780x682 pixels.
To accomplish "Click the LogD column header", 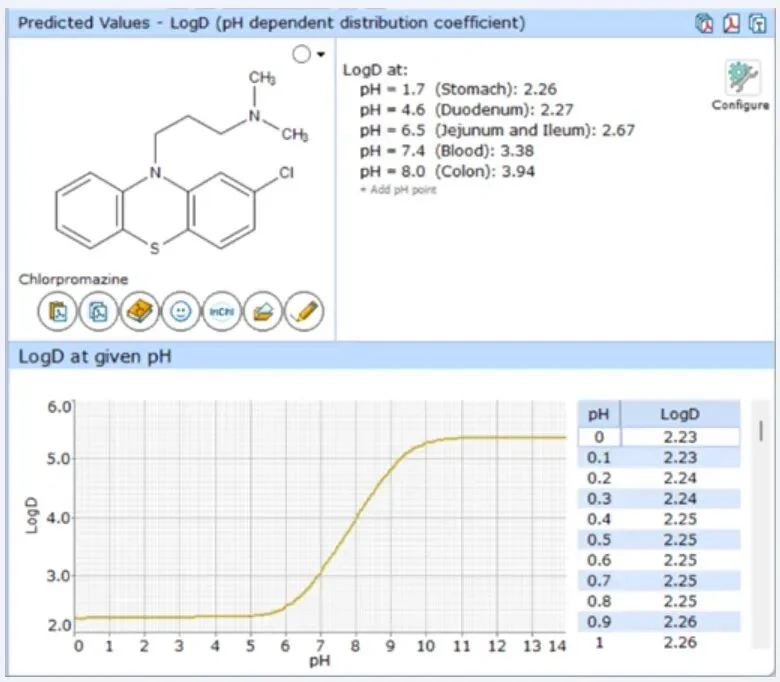I will tap(680, 414).
